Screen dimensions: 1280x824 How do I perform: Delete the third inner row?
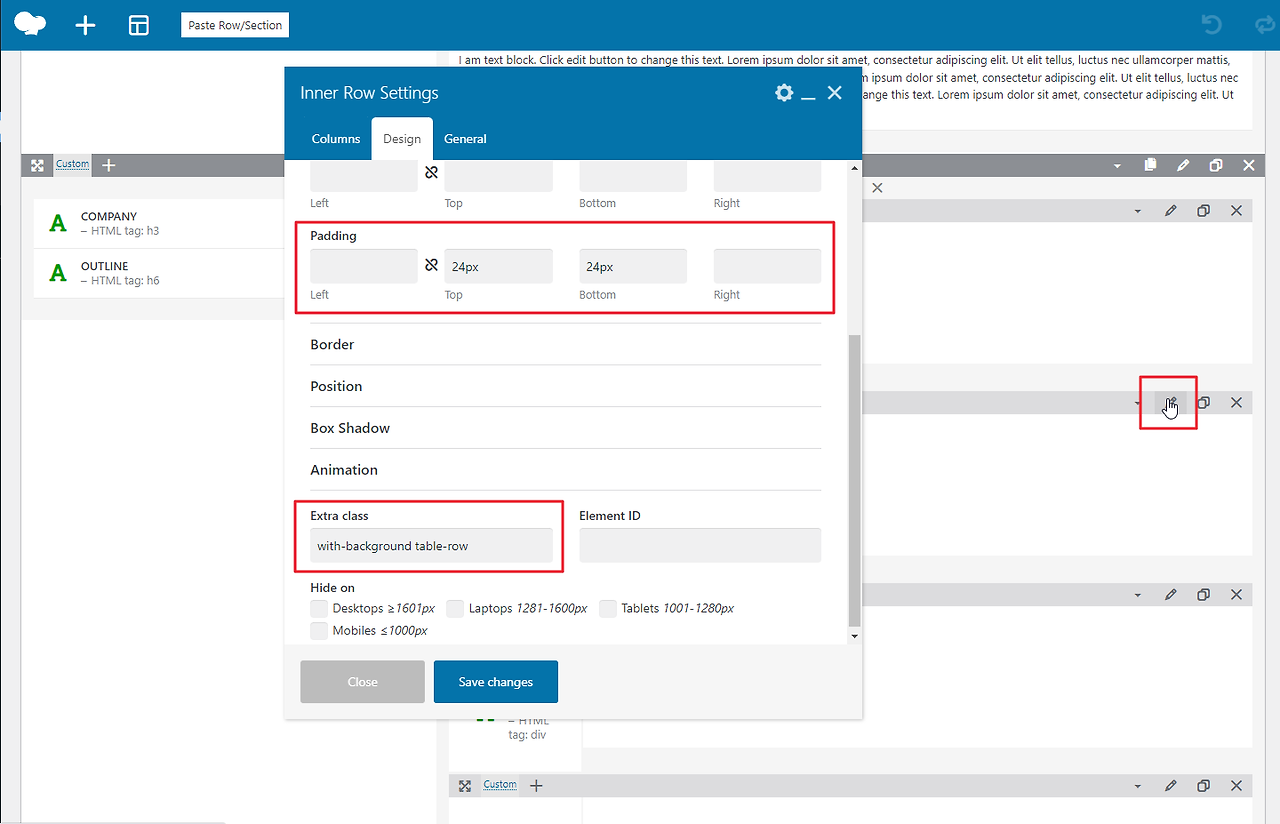tap(1236, 594)
